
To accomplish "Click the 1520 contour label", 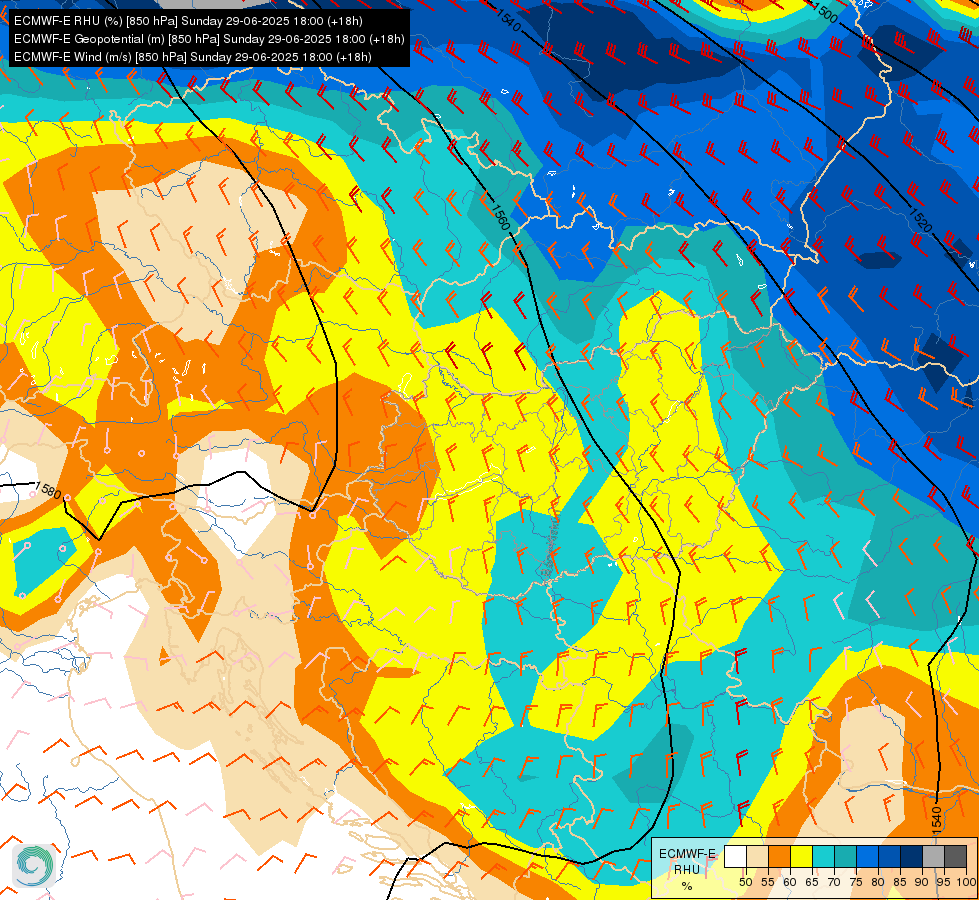I will click(920, 220).
